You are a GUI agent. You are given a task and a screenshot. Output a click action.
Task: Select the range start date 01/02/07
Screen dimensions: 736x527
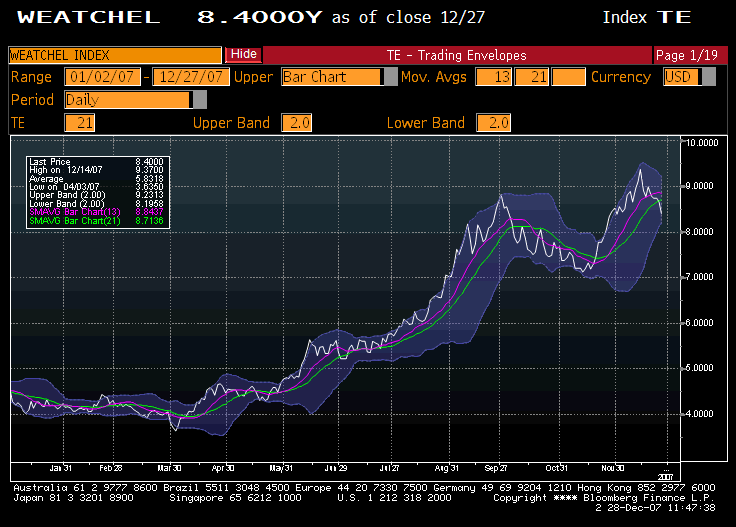tap(102, 77)
